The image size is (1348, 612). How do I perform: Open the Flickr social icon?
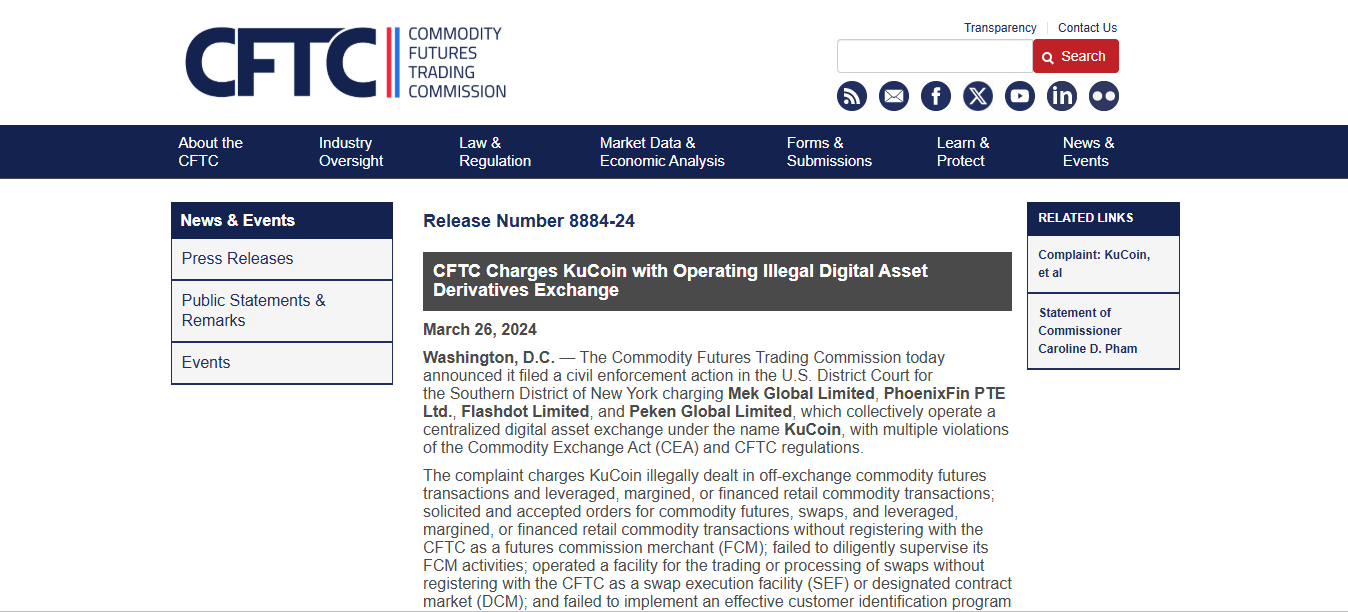click(1104, 96)
